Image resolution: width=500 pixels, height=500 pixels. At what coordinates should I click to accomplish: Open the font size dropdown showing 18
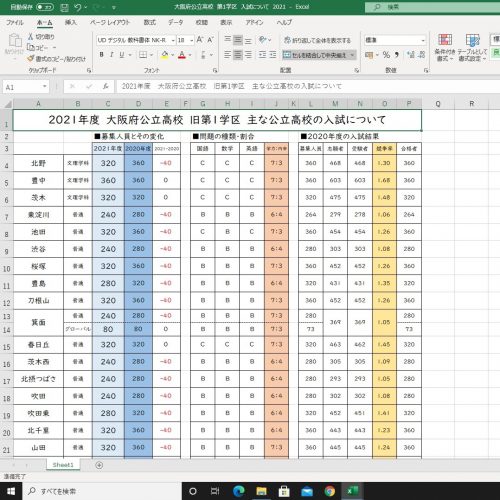[192, 40]
